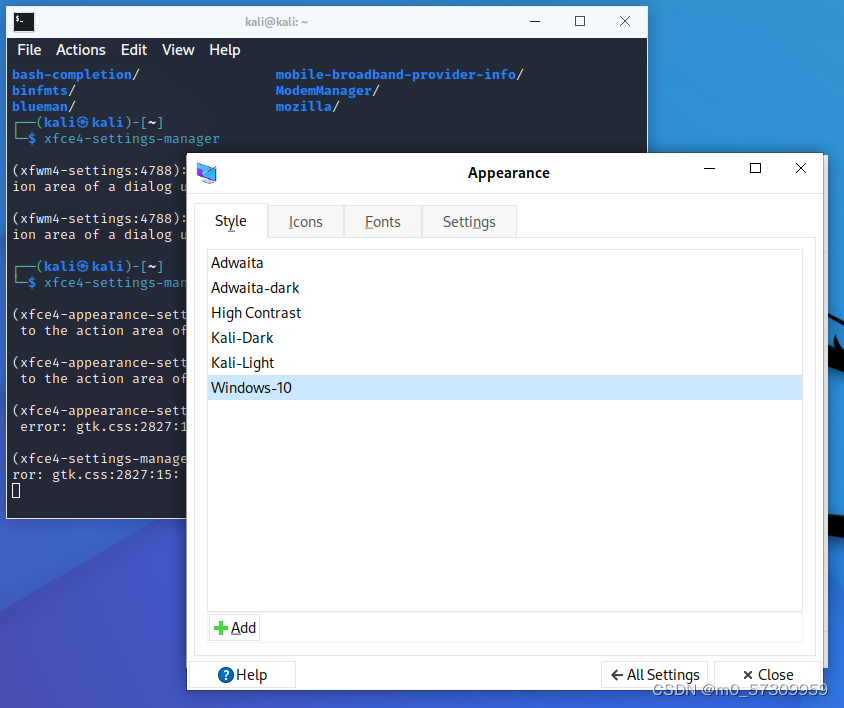Click the X icon on Close button
The width and height of the screenshot is (844, 708).
(x=748, y=675)
